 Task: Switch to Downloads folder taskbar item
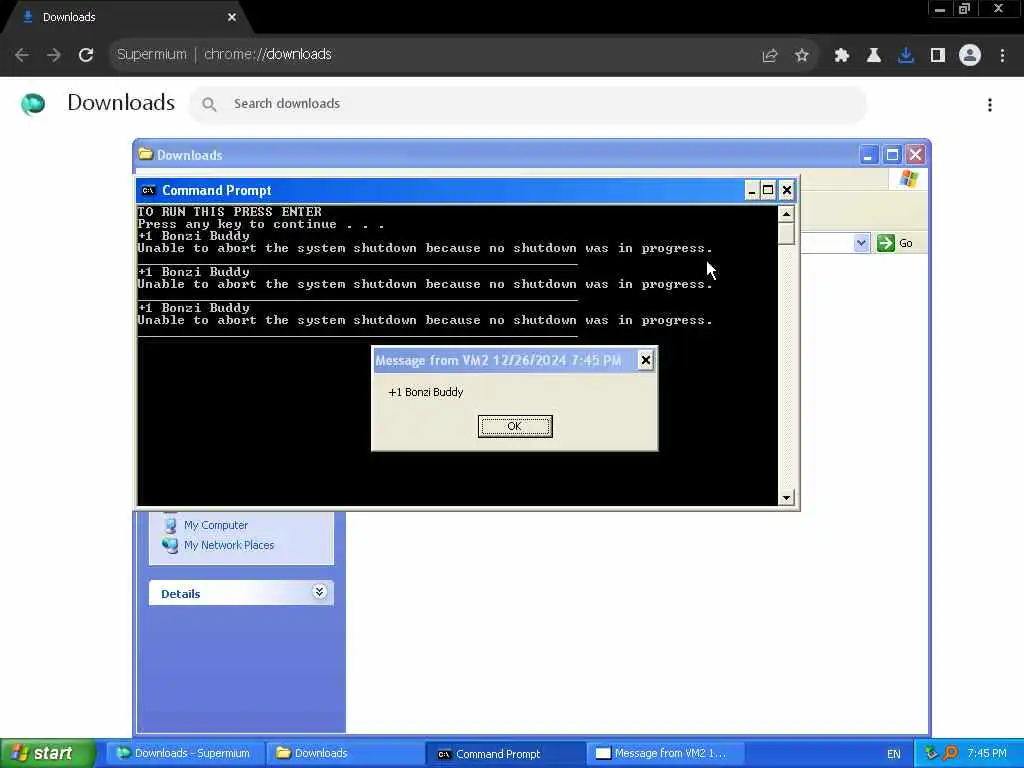tap(345, 754)
